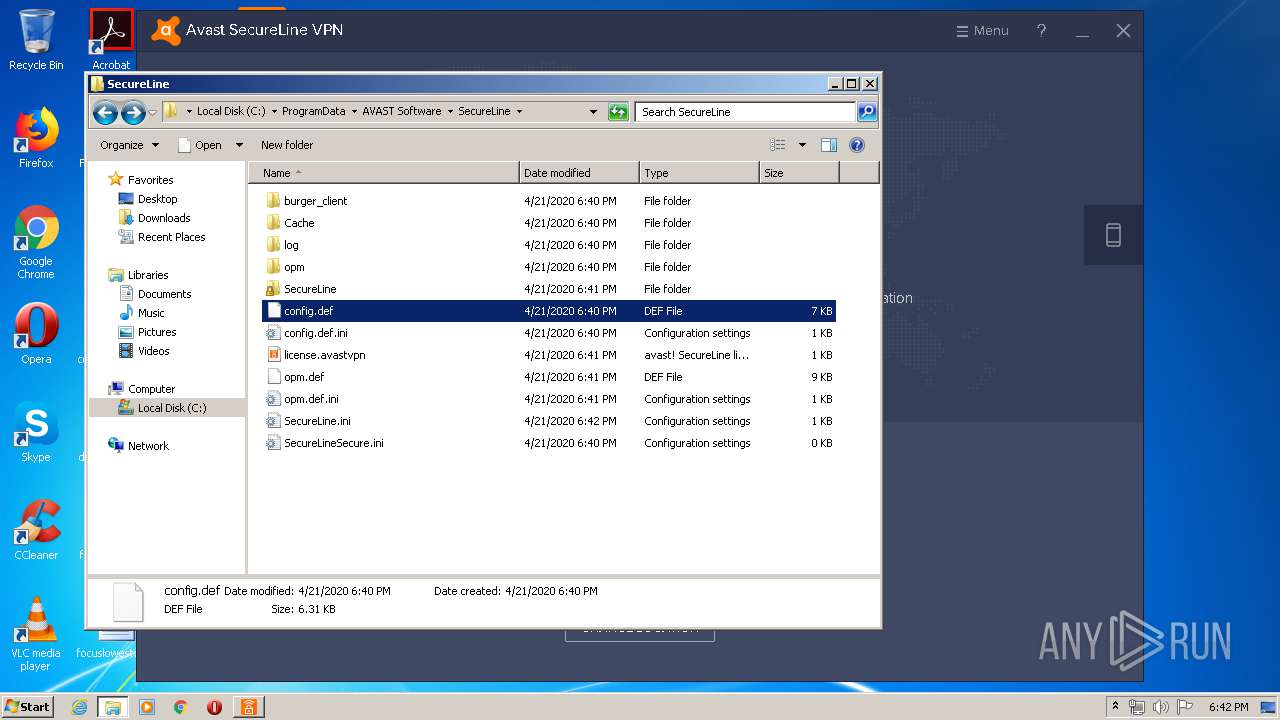The width and height of the screenshot is (1280, 720).
Task: Click Avast SecureLine orange taskbar icon
Action: 247,707
